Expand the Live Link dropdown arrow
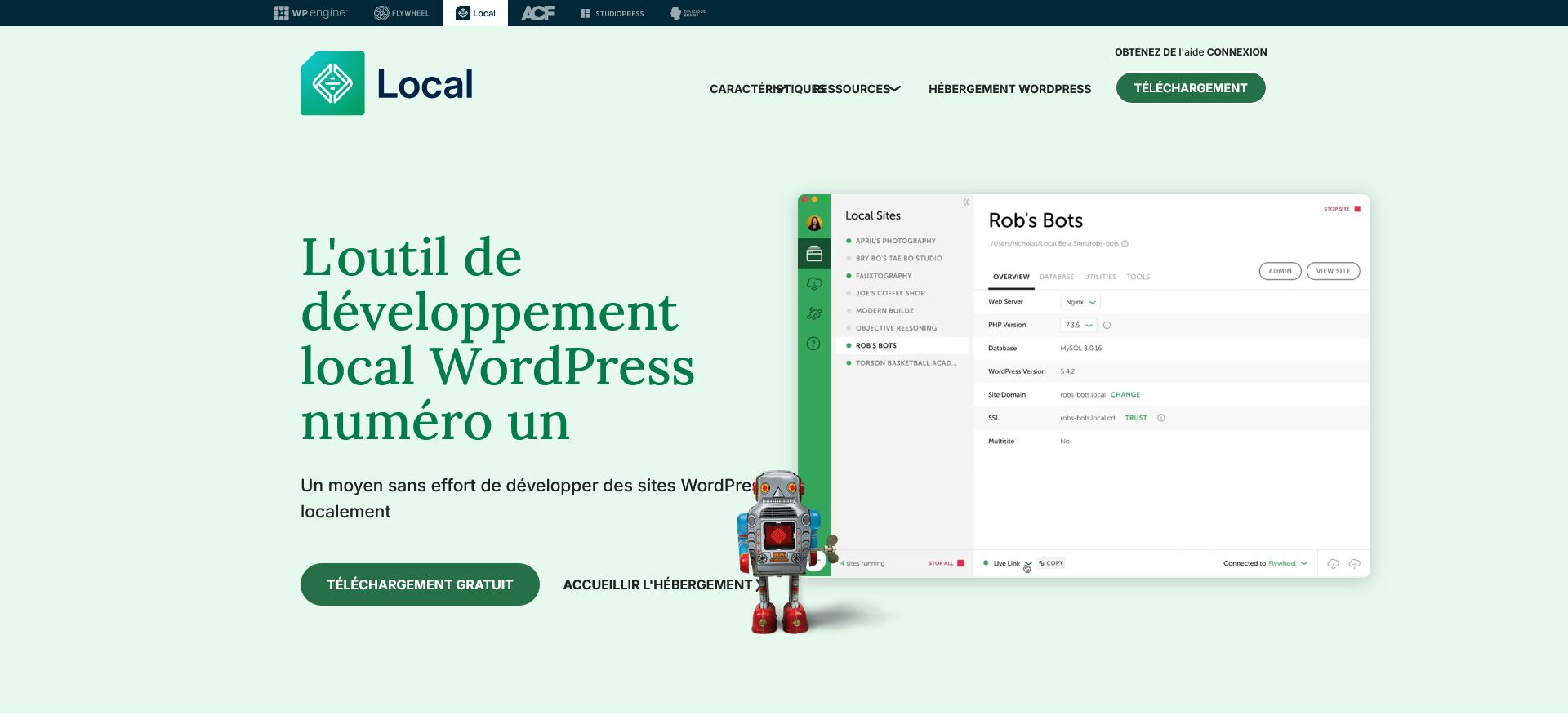The image size is (1568, 724). click(1028, 563)
